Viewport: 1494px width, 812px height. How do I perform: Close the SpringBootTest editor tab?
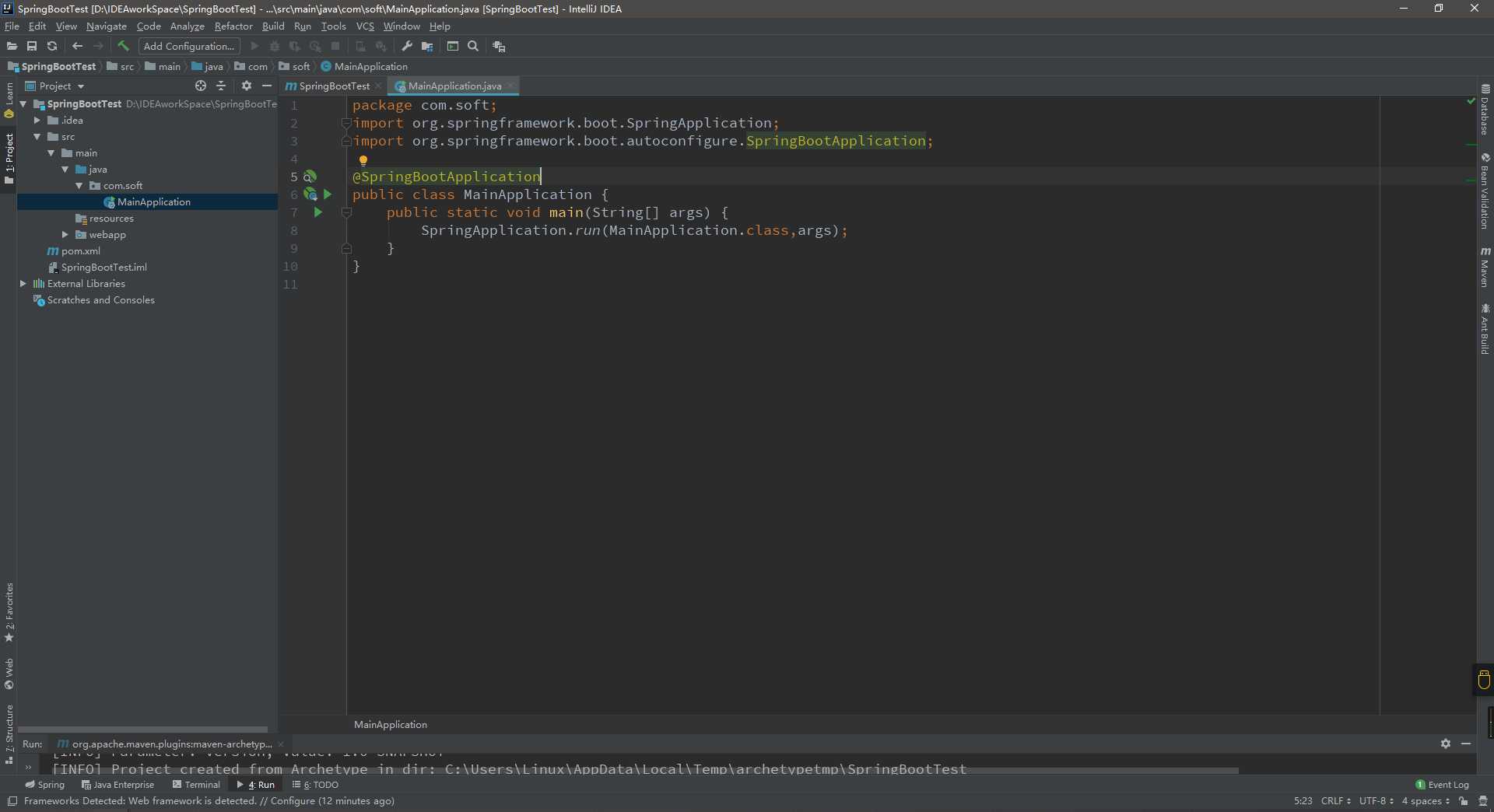[x=378, y=86]
